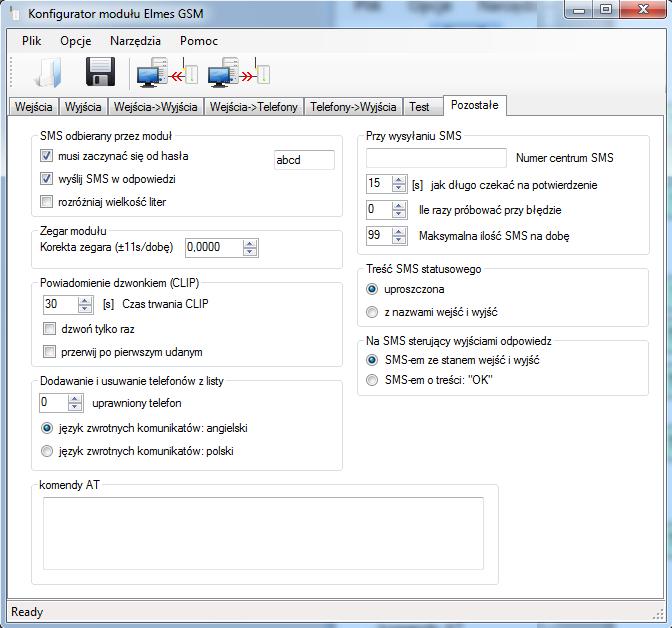Decrease Korekta zegara value
Viewport: 672px width, 628px height.
click(x=250, y=252)
